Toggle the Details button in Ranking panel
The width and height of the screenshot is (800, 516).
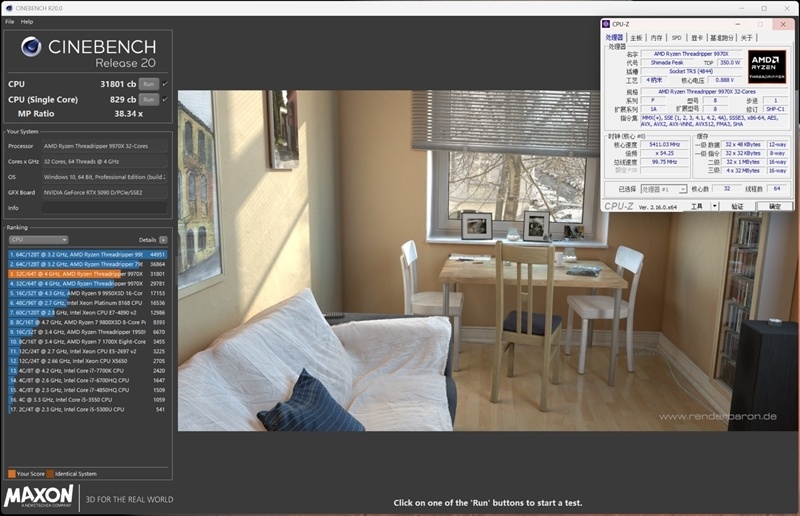[163, 240]
